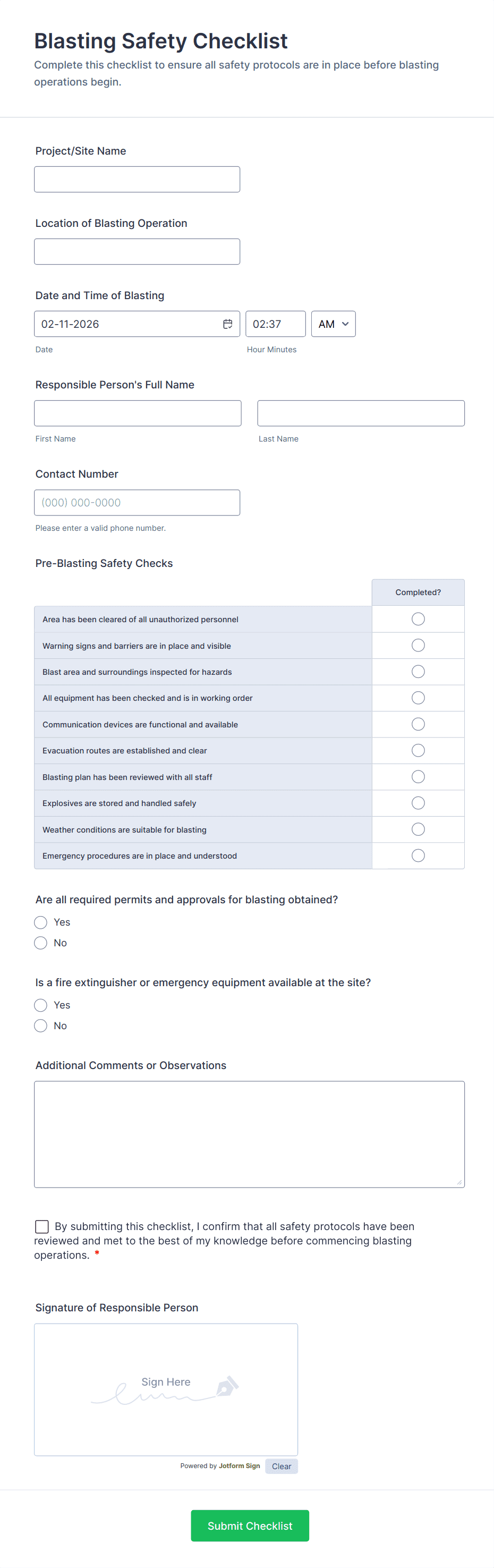The image size is (494, 1568).
Task: Mark area cleared of unauthorized personnel completed
Action: tap(418, 619)
